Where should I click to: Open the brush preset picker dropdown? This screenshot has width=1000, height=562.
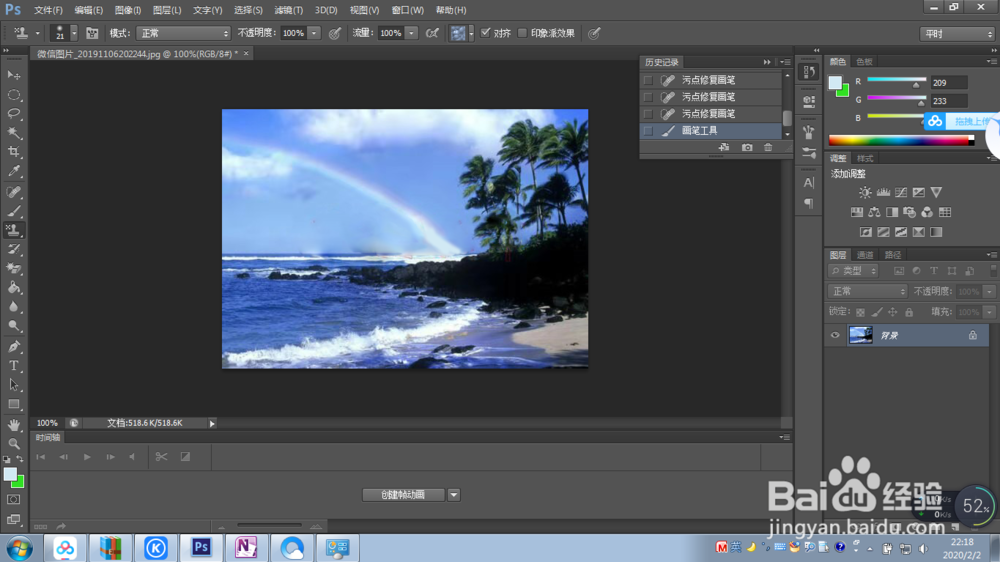(x=74, y=33)
